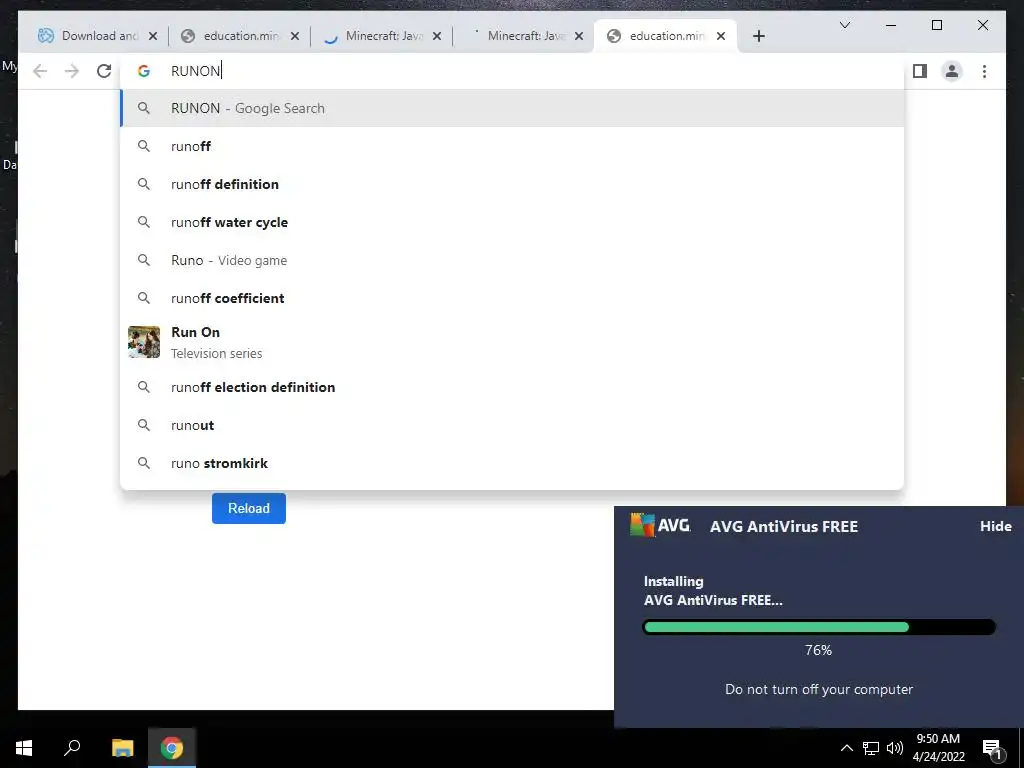Choose 'Runo - Video game' suggestion

point(513,260)
